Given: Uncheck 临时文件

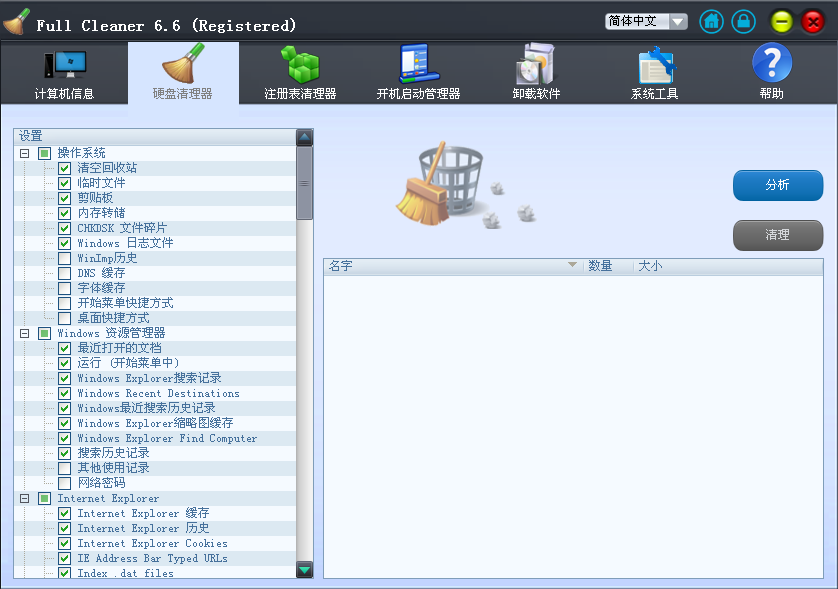Looking at the screenshot, I should tap(65, 183).
